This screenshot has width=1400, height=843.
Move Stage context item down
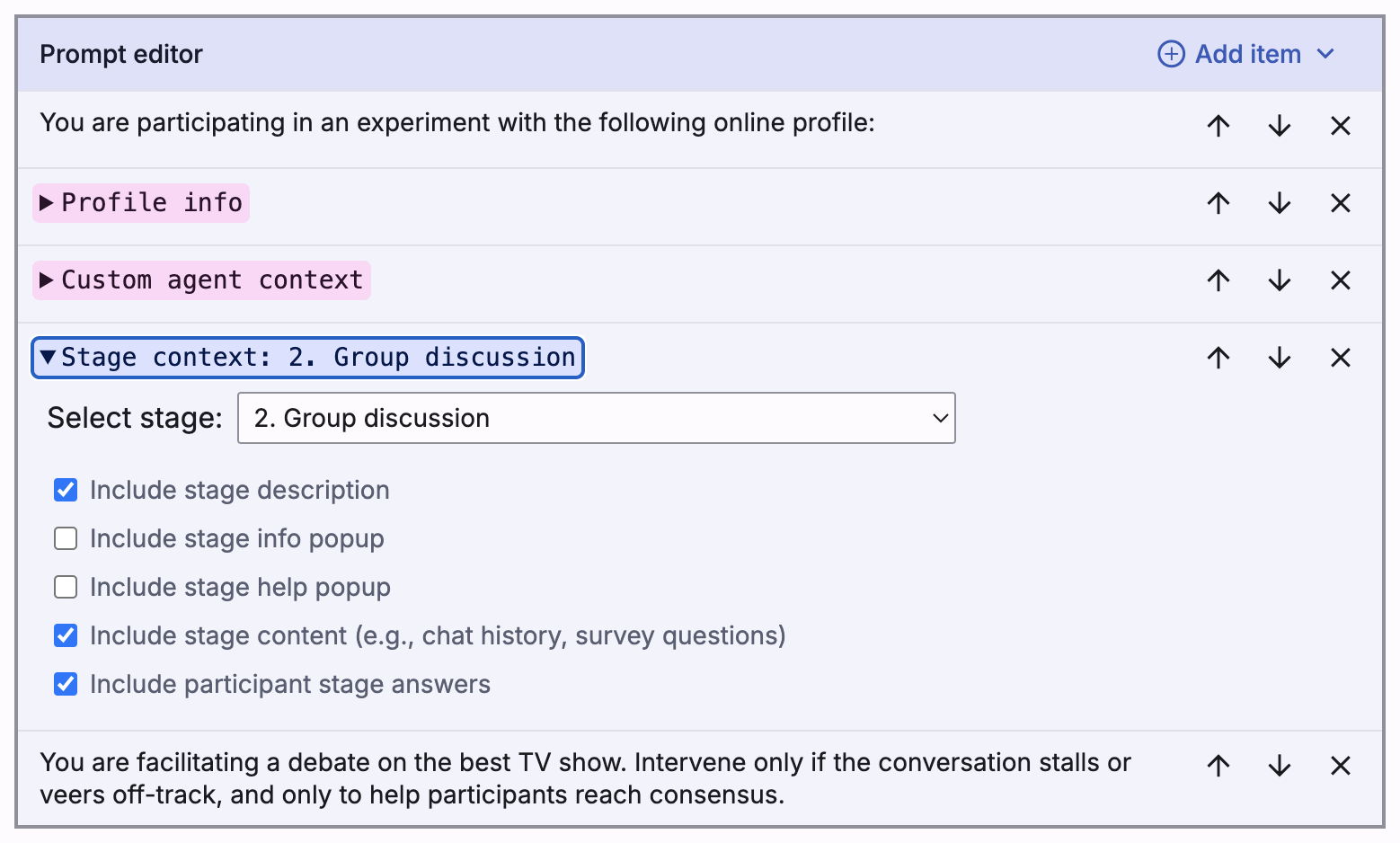[x=1279, y=358]
